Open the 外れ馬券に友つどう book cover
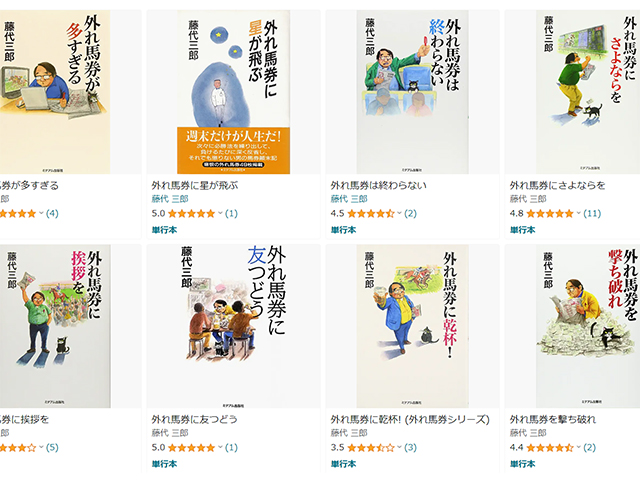This screenshot has width=640, height=480. click(x=233, y=326)
